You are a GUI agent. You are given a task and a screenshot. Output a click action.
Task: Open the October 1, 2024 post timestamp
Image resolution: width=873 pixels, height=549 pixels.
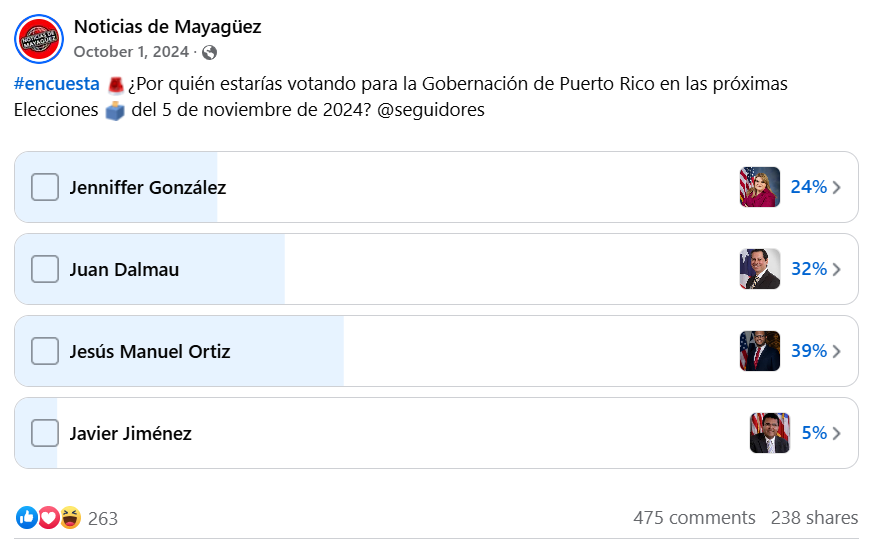(131, 52)
